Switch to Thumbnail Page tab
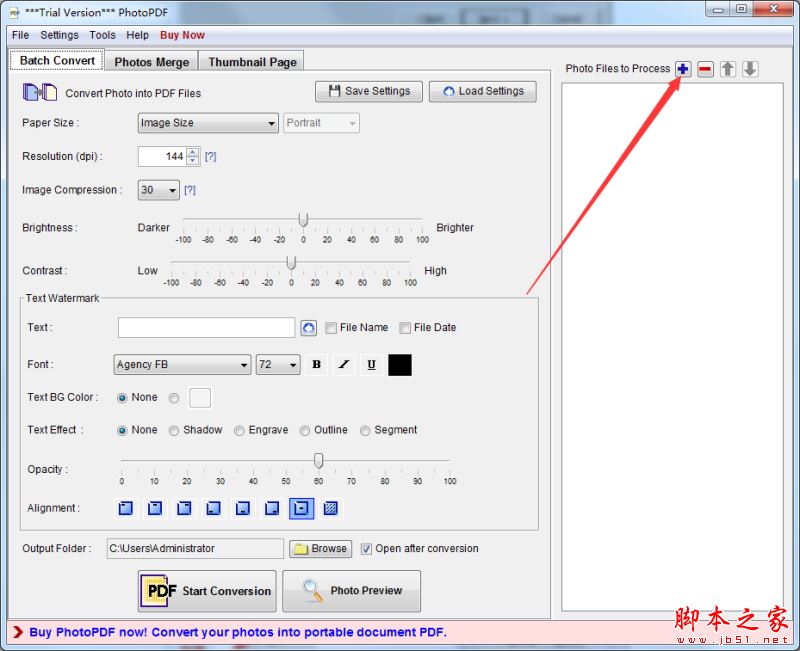The height and width of the screenshot is (651, 800). pyautogui.click(x=252, y=62)
